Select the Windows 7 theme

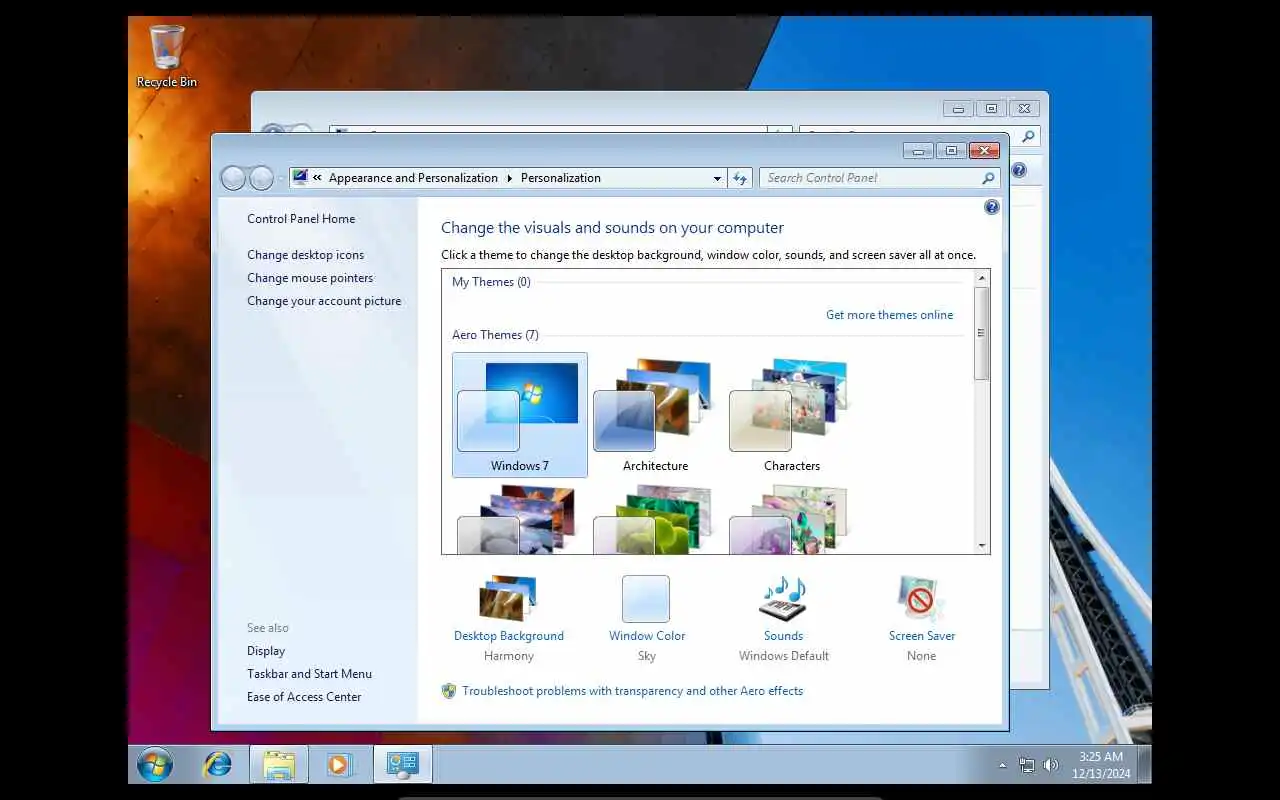pyautogui.click(x=520, y=415)
